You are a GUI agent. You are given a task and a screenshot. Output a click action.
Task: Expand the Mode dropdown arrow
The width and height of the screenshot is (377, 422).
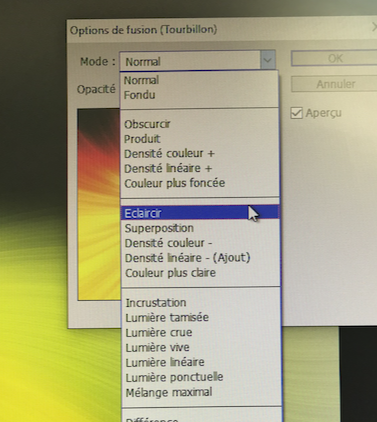268,60
